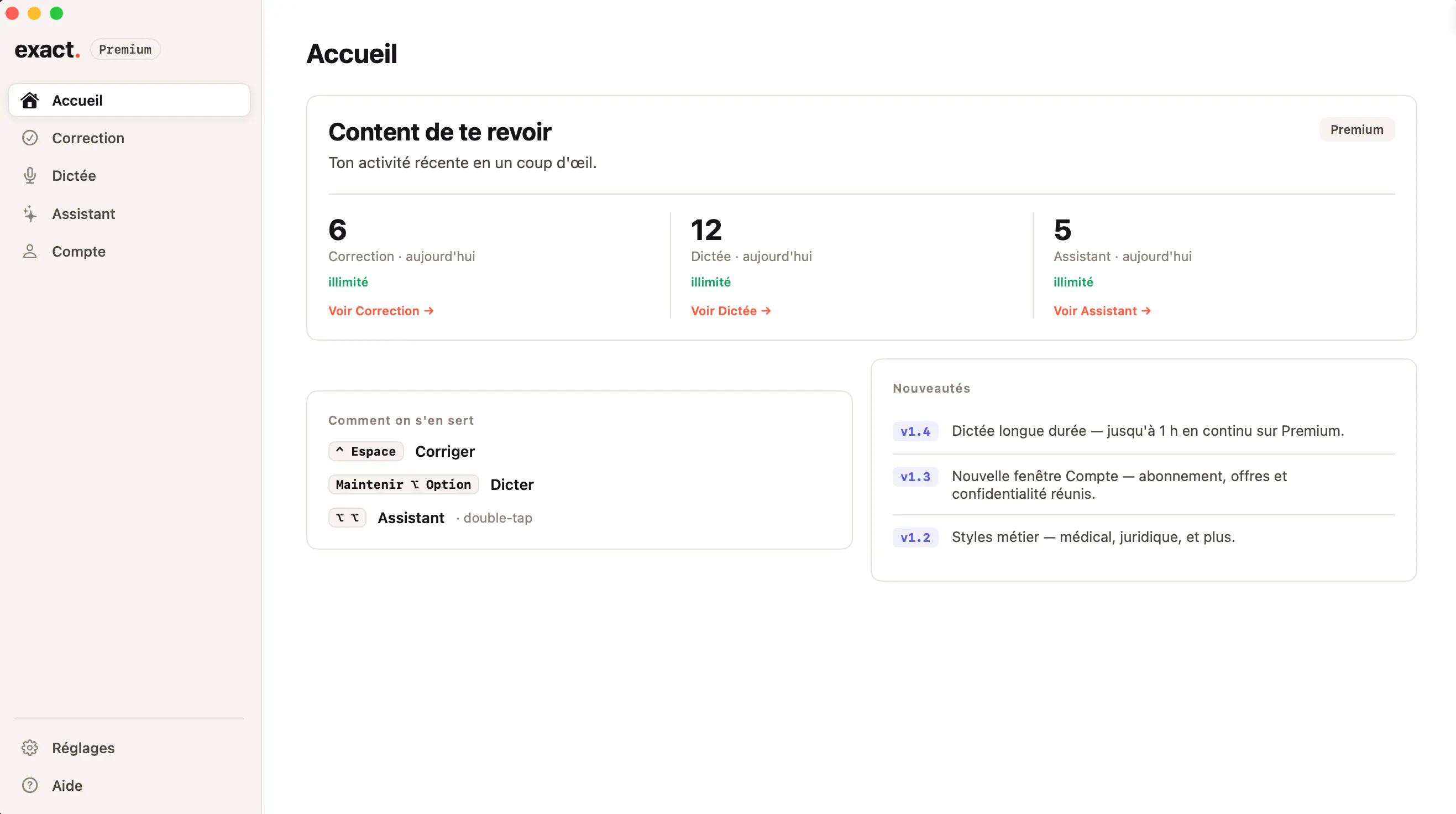The width and height of the screenshot is (1456, 814).
Task: Click 'Ton activité récente en un coup d'œil.'
Action: pos(462,163)
